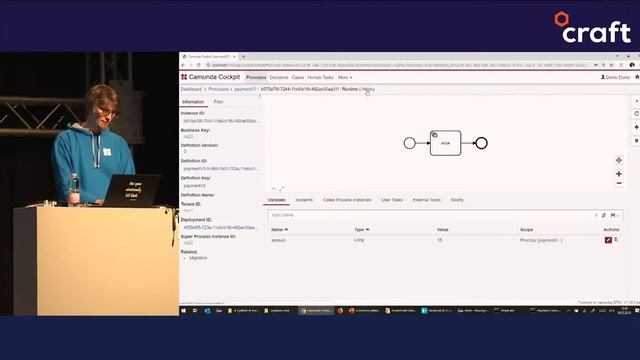Switch to History view link
640x360 pixels.
[368, 89]
